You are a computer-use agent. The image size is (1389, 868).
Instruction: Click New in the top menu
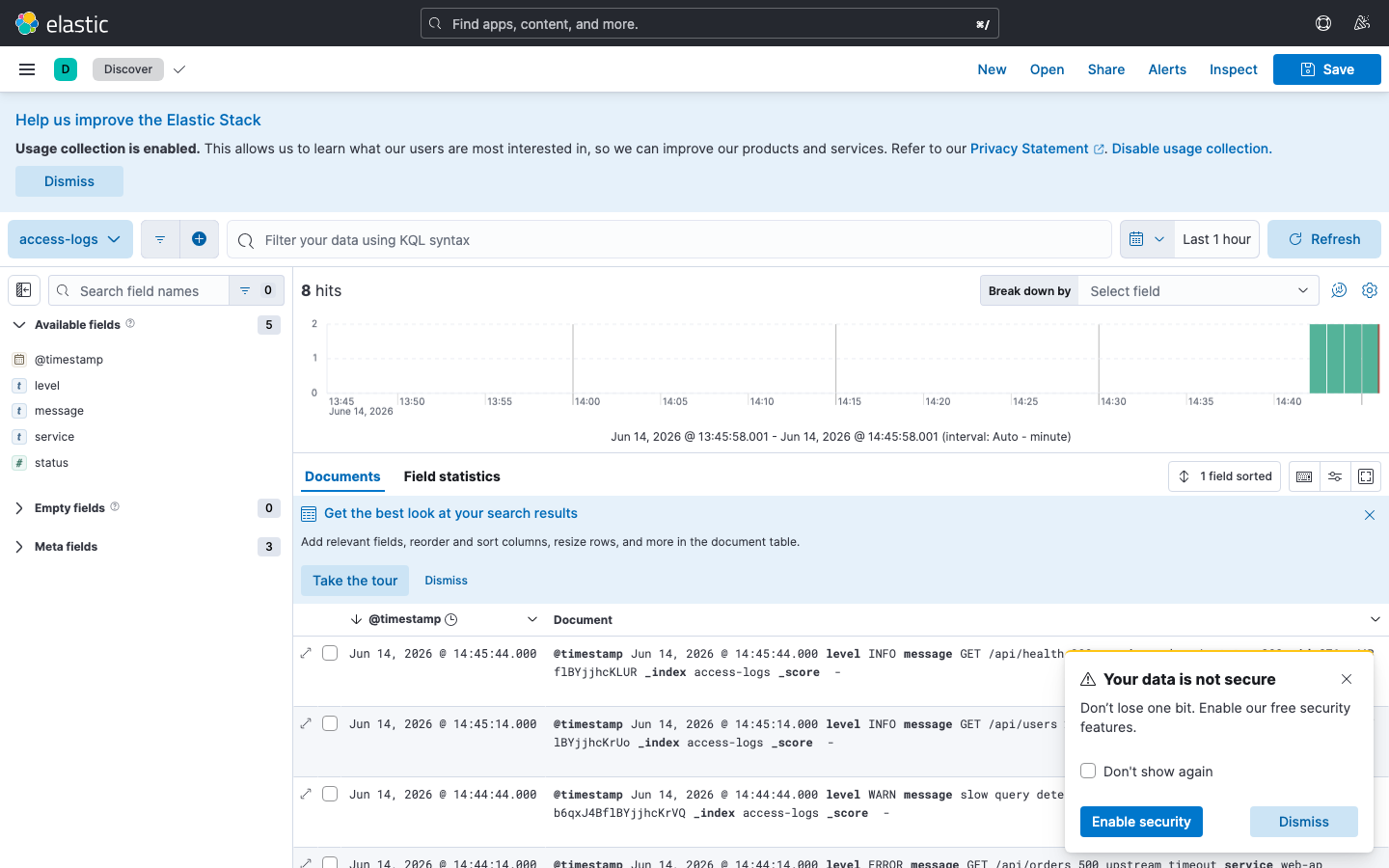[992, 69]
